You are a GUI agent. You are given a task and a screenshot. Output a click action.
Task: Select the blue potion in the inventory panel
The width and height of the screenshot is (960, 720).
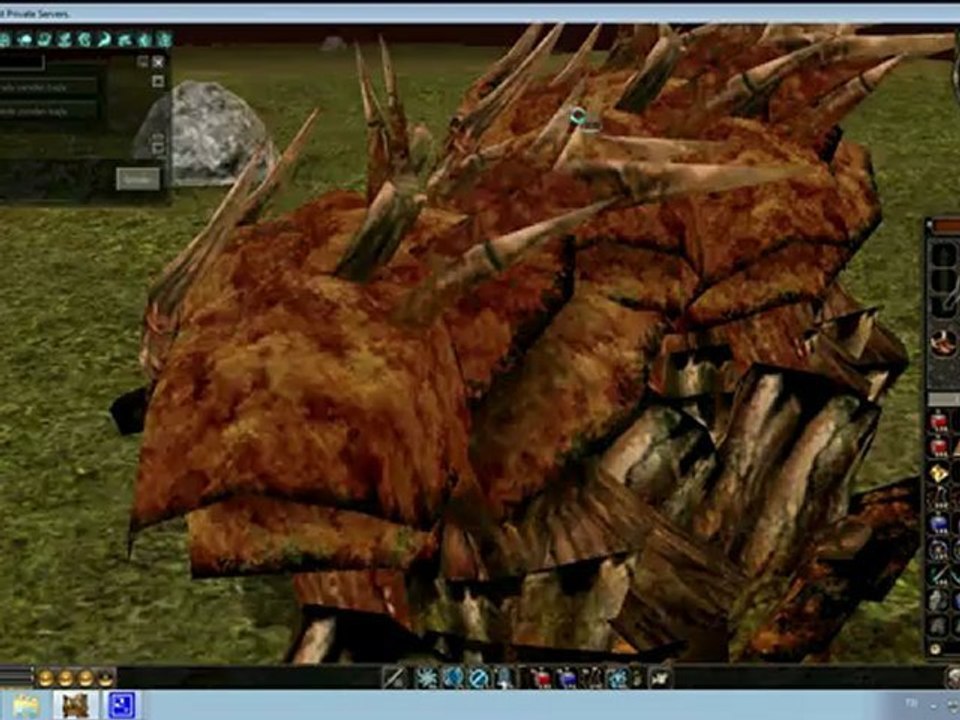939,524
